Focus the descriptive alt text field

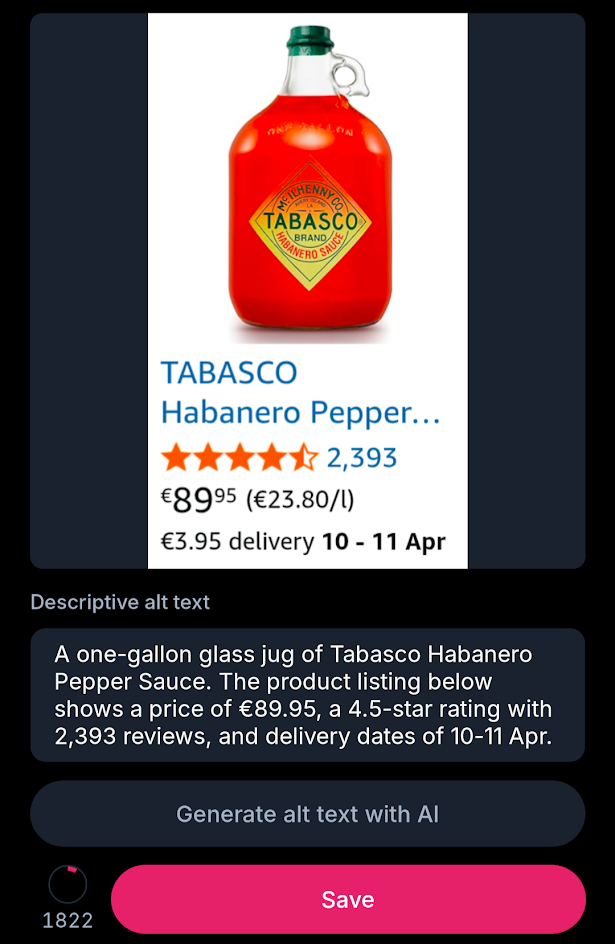pos(307,695)
